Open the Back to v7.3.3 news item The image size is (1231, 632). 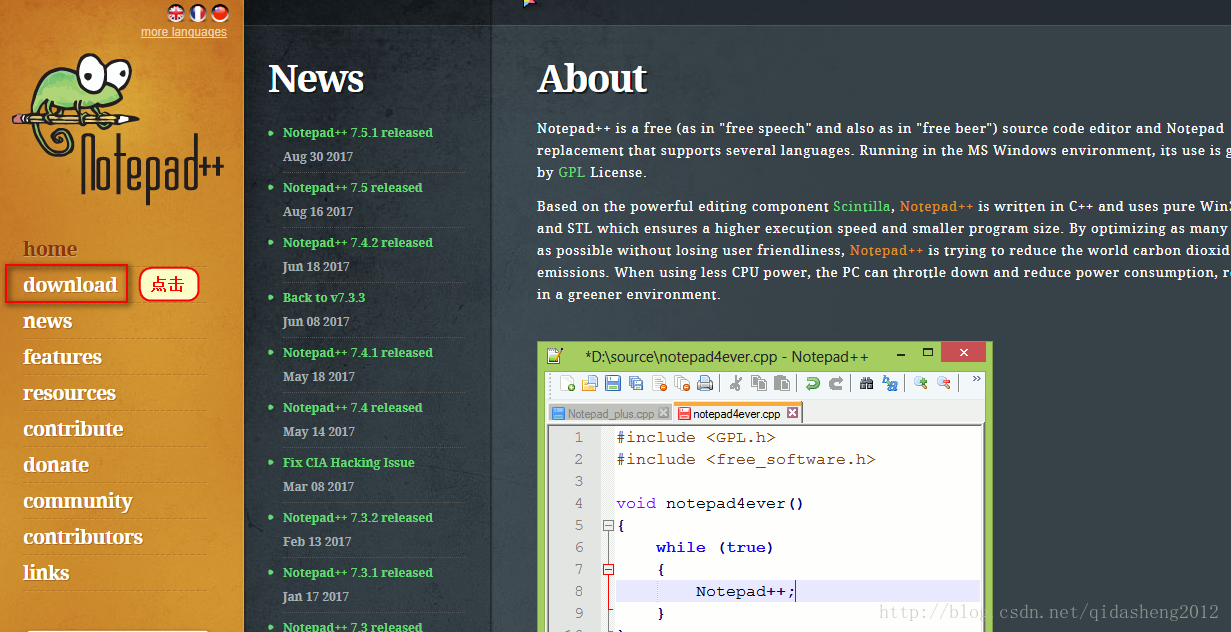(324, 298)
